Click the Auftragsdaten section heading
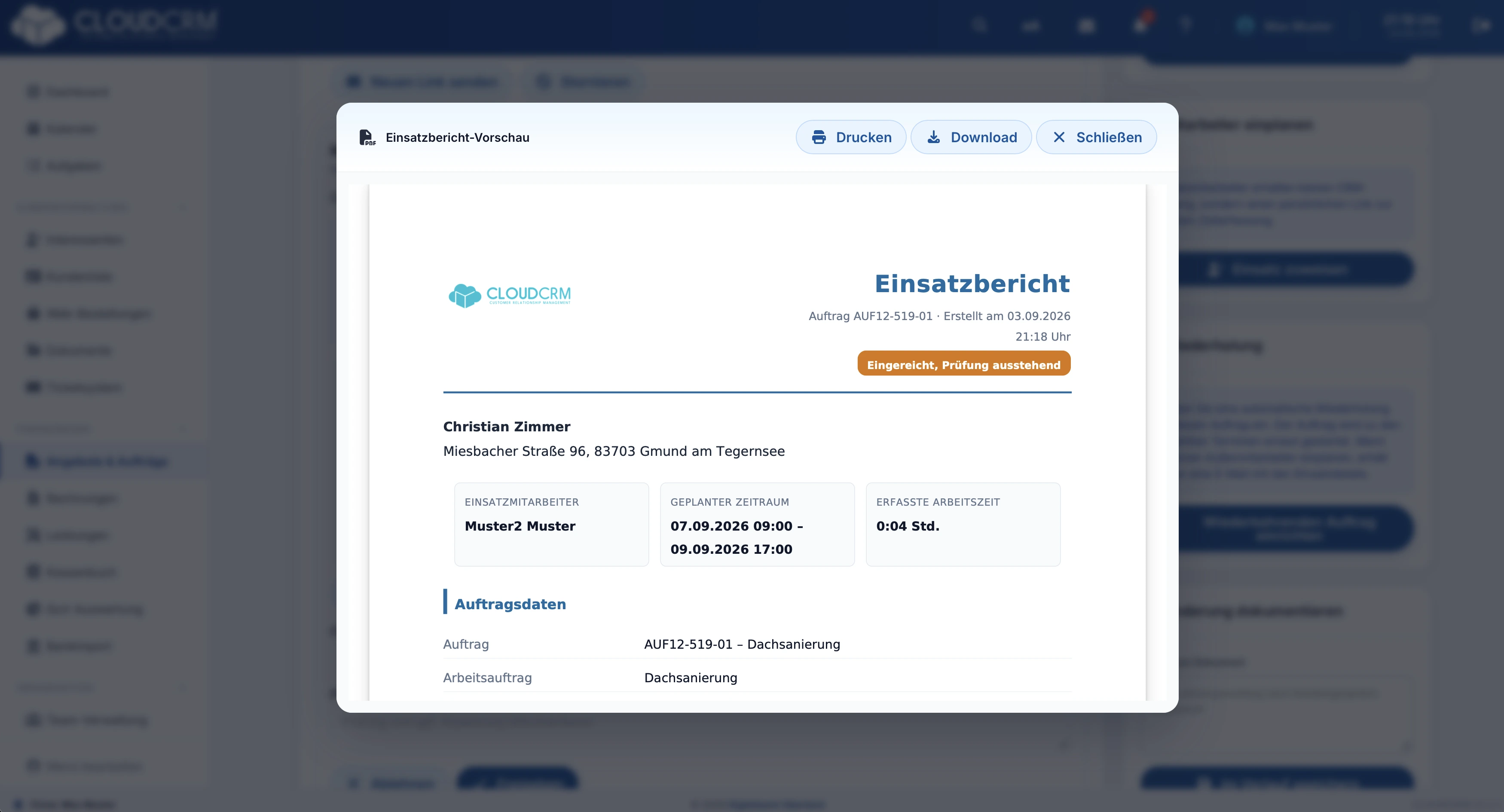This screenshot has height=812, width=1504. (510, 604)
